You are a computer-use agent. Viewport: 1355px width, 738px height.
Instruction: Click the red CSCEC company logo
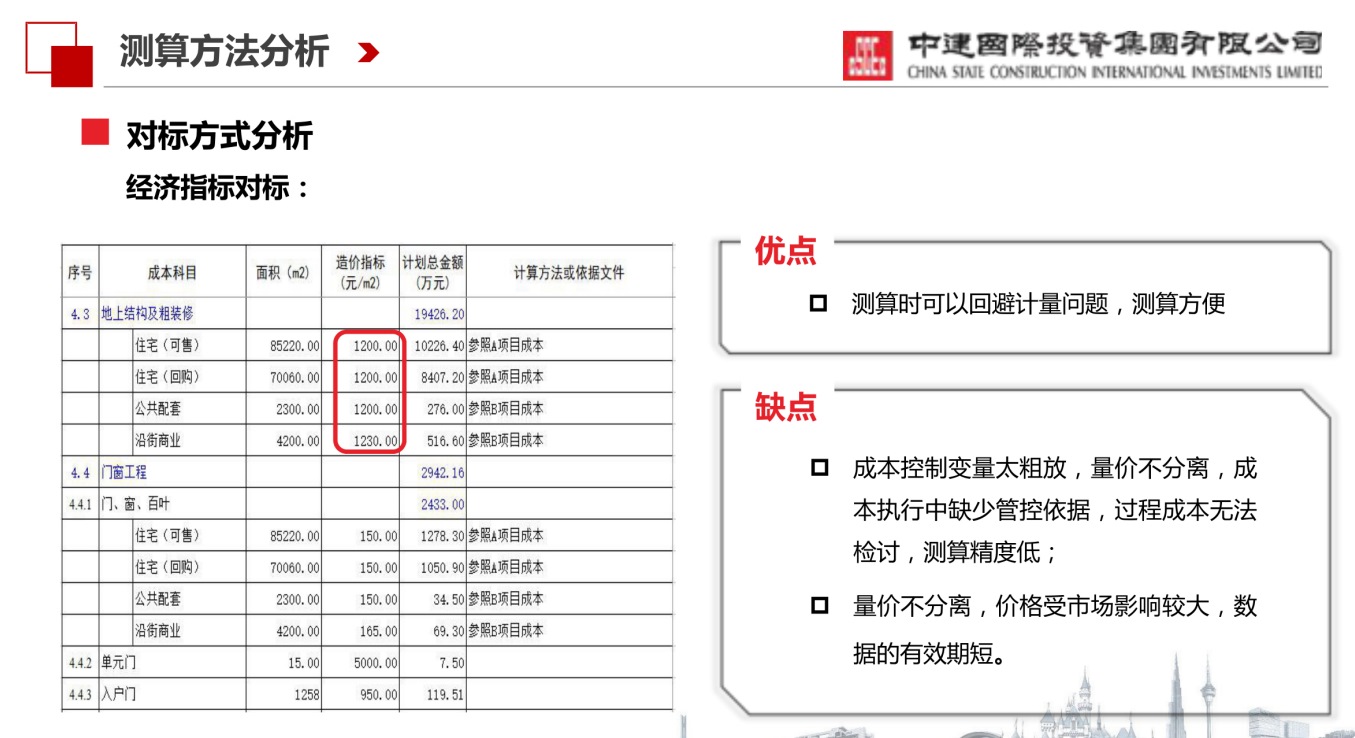coord(866,55)
